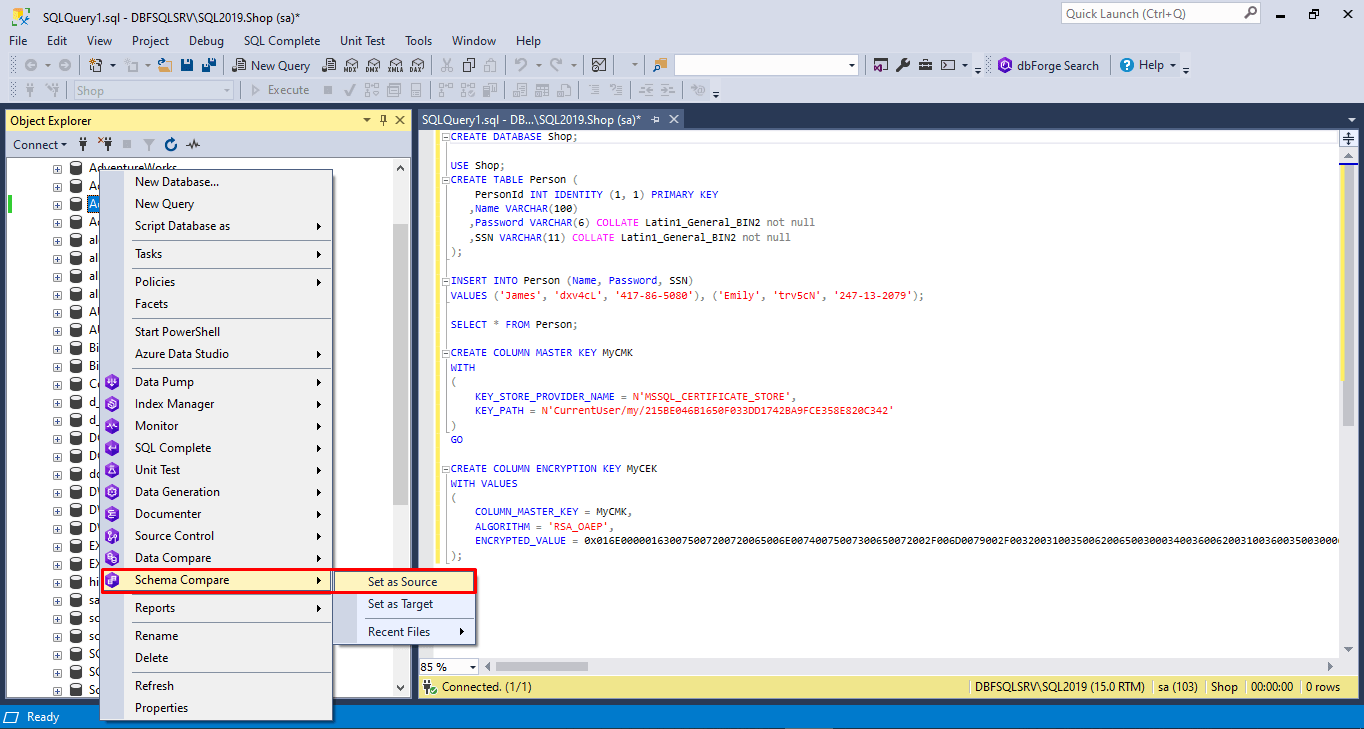The height and width of the screenshot is (729, 1364).
Task: Open the Recent Files submenu
Action: [x=401, y=631]
